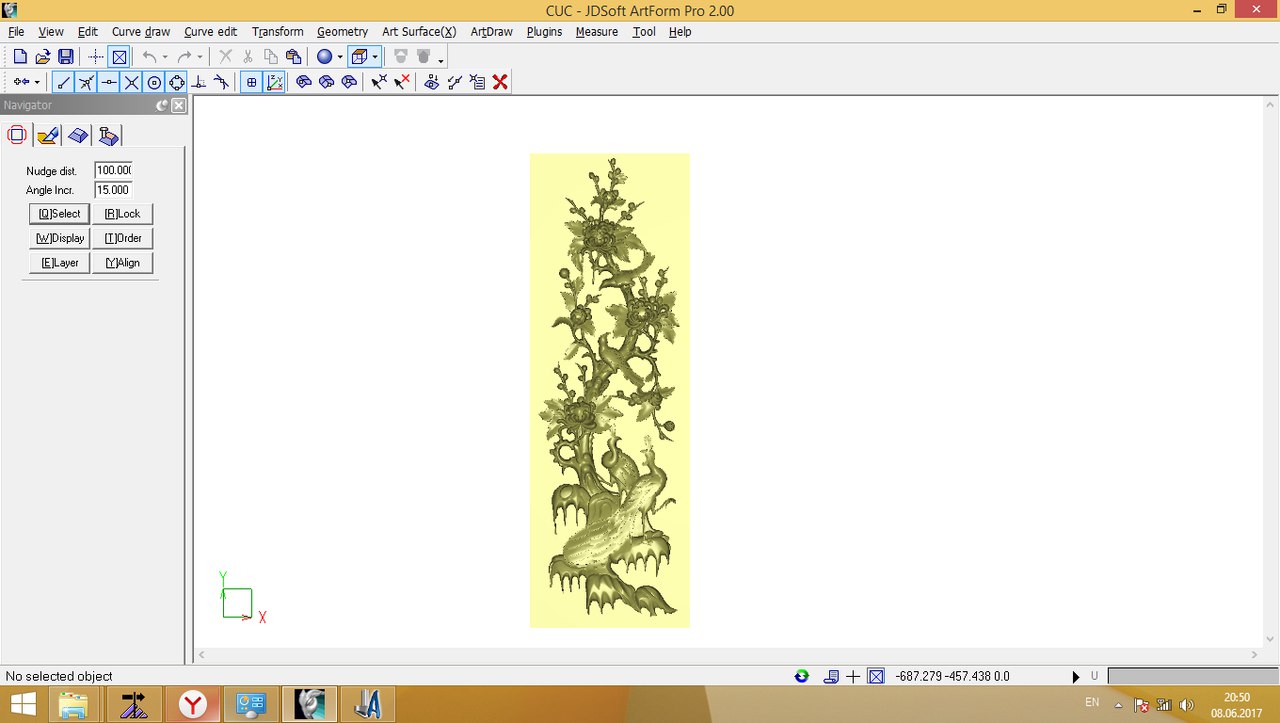Click the Paste icon in toolbar
The image size is (1280, 723).
coord(293,57)
